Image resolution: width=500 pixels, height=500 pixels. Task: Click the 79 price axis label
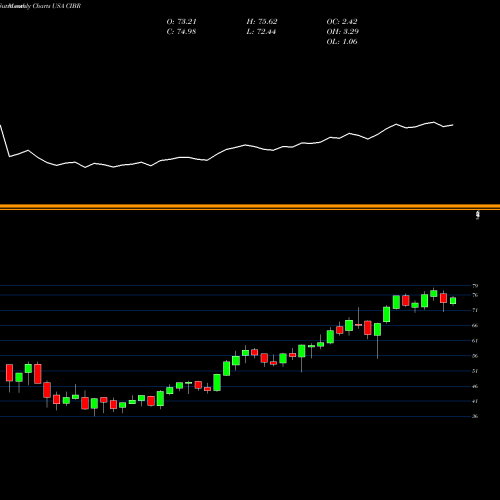[475, 286]
